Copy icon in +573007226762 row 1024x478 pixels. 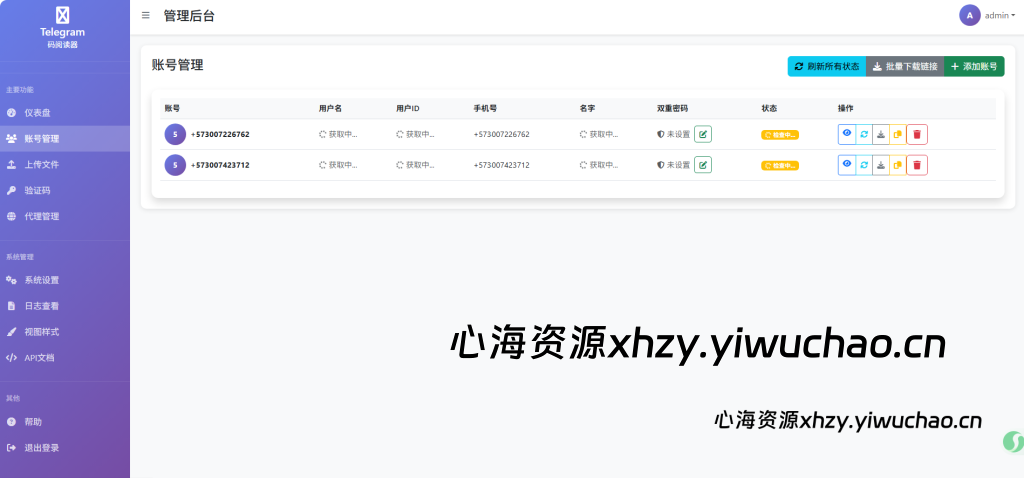[x=898, y=134]
